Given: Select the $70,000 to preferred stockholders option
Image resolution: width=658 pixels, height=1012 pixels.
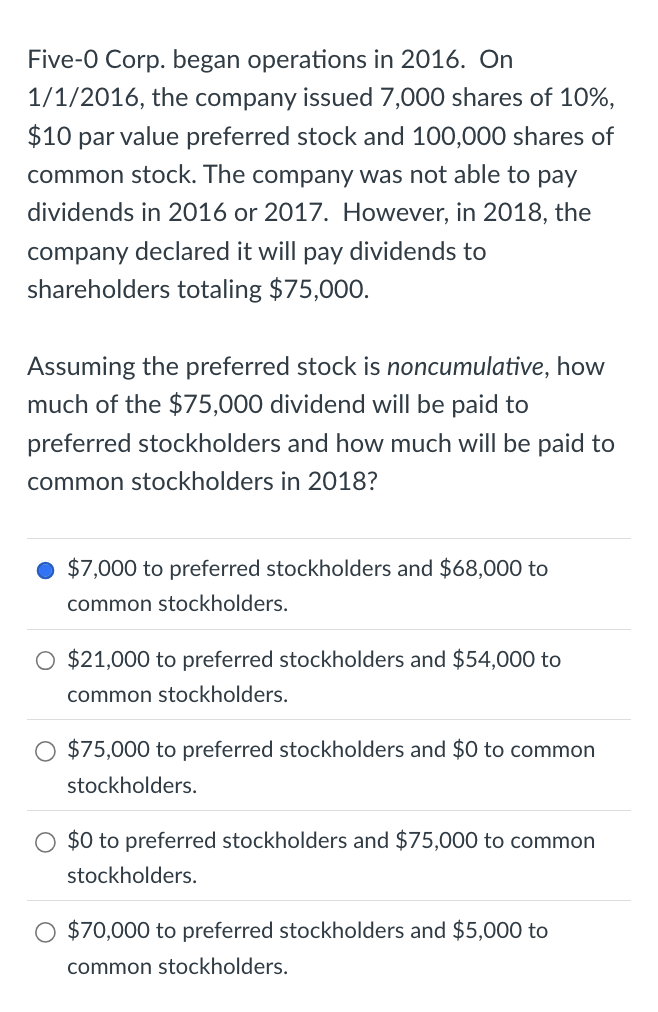Looking at the screenshot, I should (45, 932).
